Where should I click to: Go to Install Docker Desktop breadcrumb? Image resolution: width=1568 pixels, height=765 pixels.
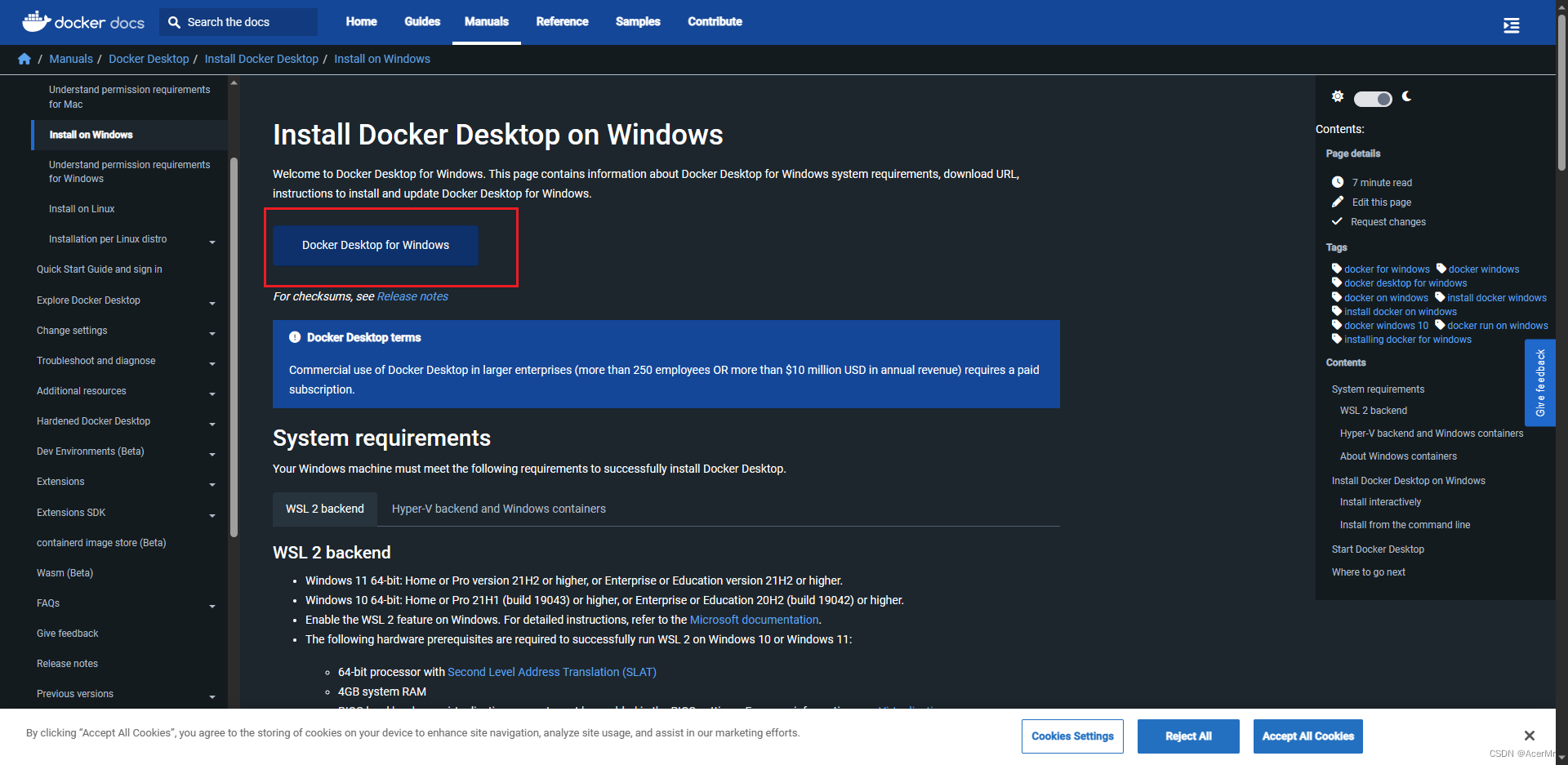261,59
